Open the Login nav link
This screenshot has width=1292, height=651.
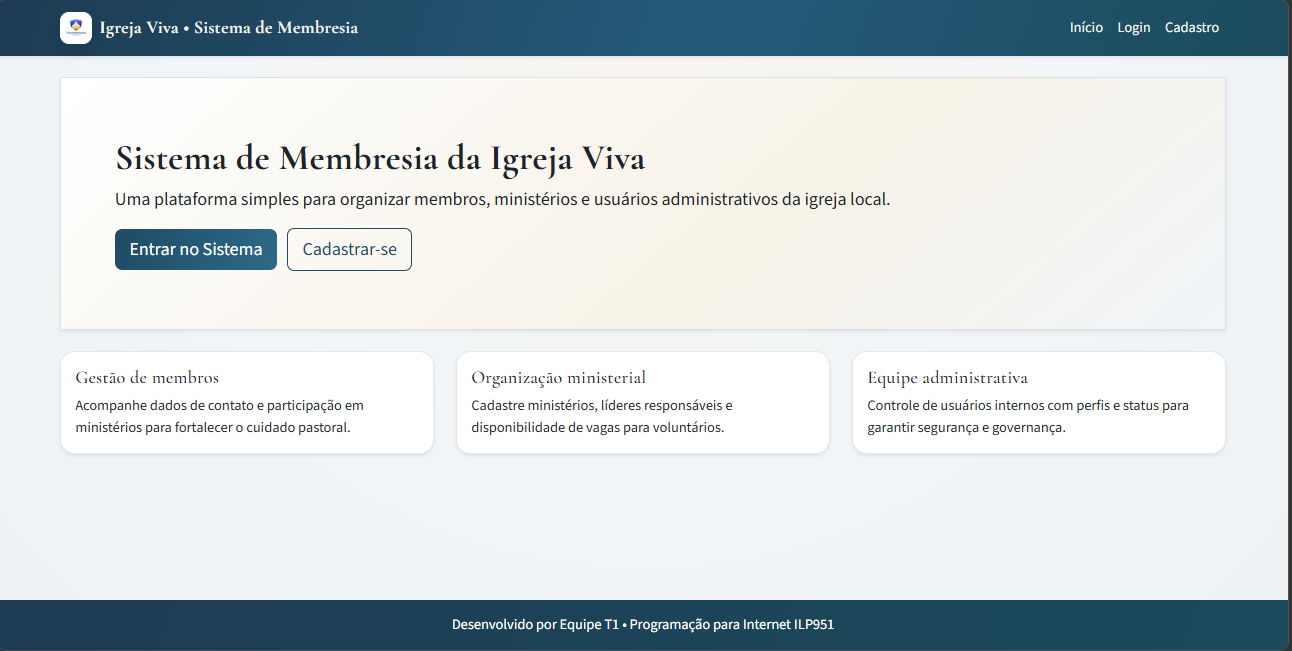click(x=1133, y=28)
